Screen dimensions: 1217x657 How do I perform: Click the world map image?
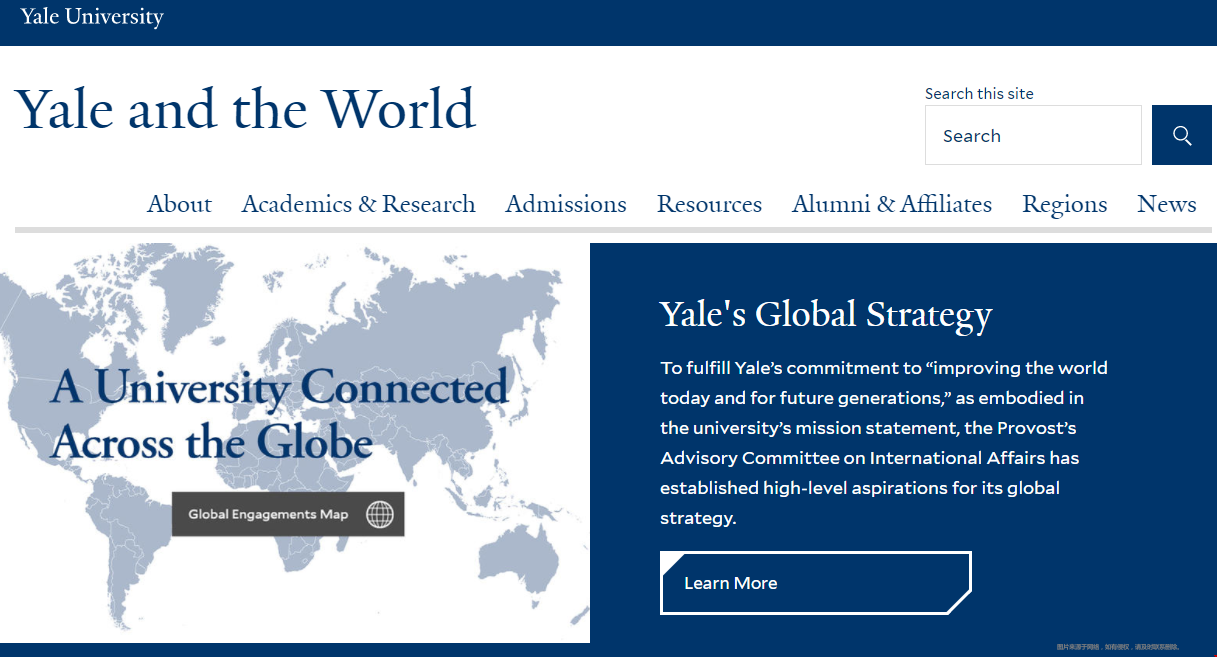point(295,443)
